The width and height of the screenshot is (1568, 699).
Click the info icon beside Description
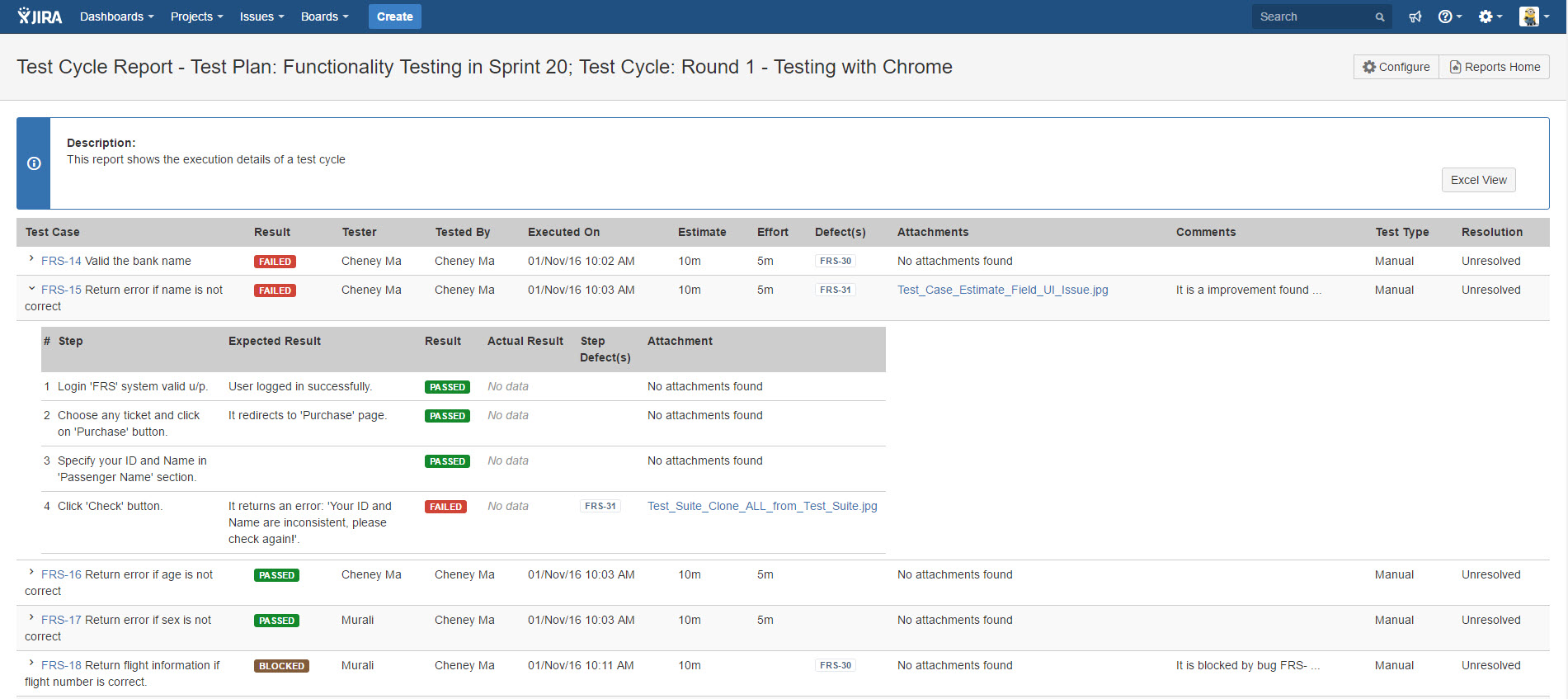[x=34, y=163]
